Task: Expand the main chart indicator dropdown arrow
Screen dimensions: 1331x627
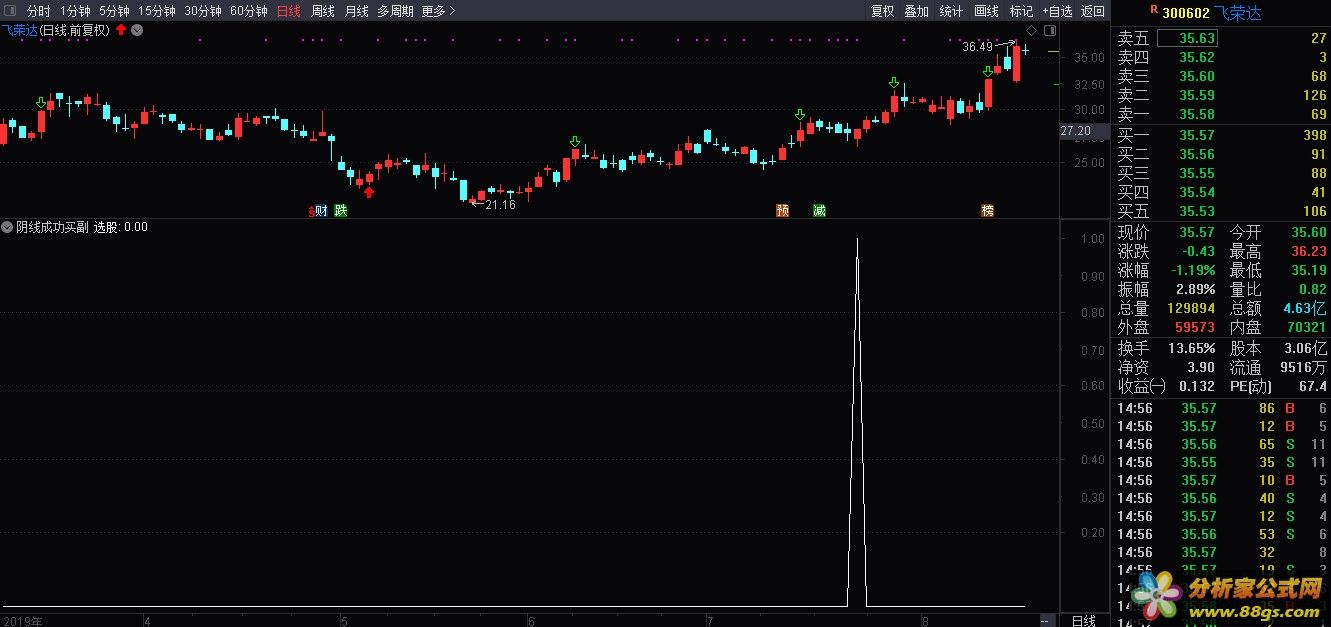Action: point(137,30)
